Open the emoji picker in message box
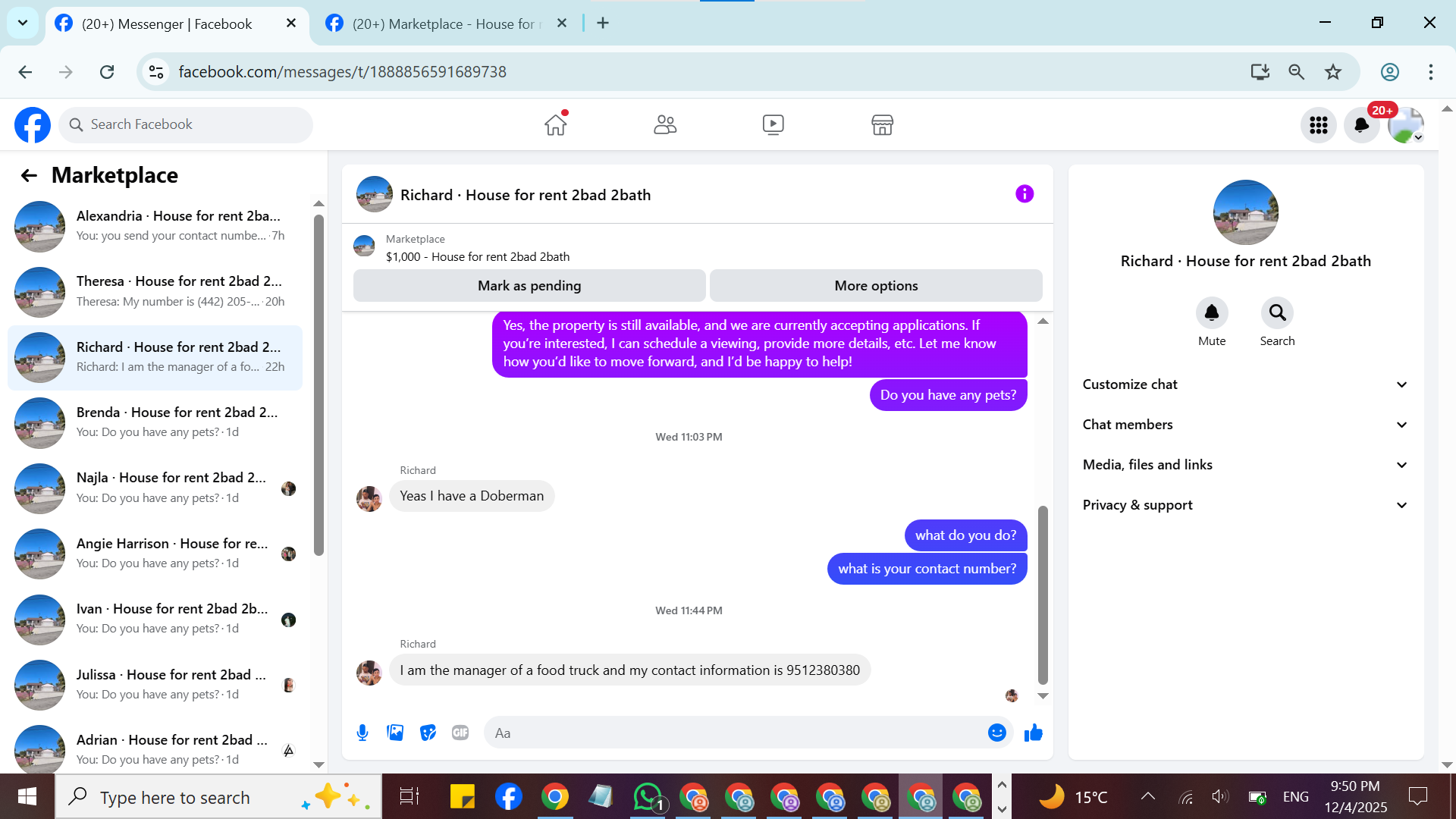 point(996,733)
